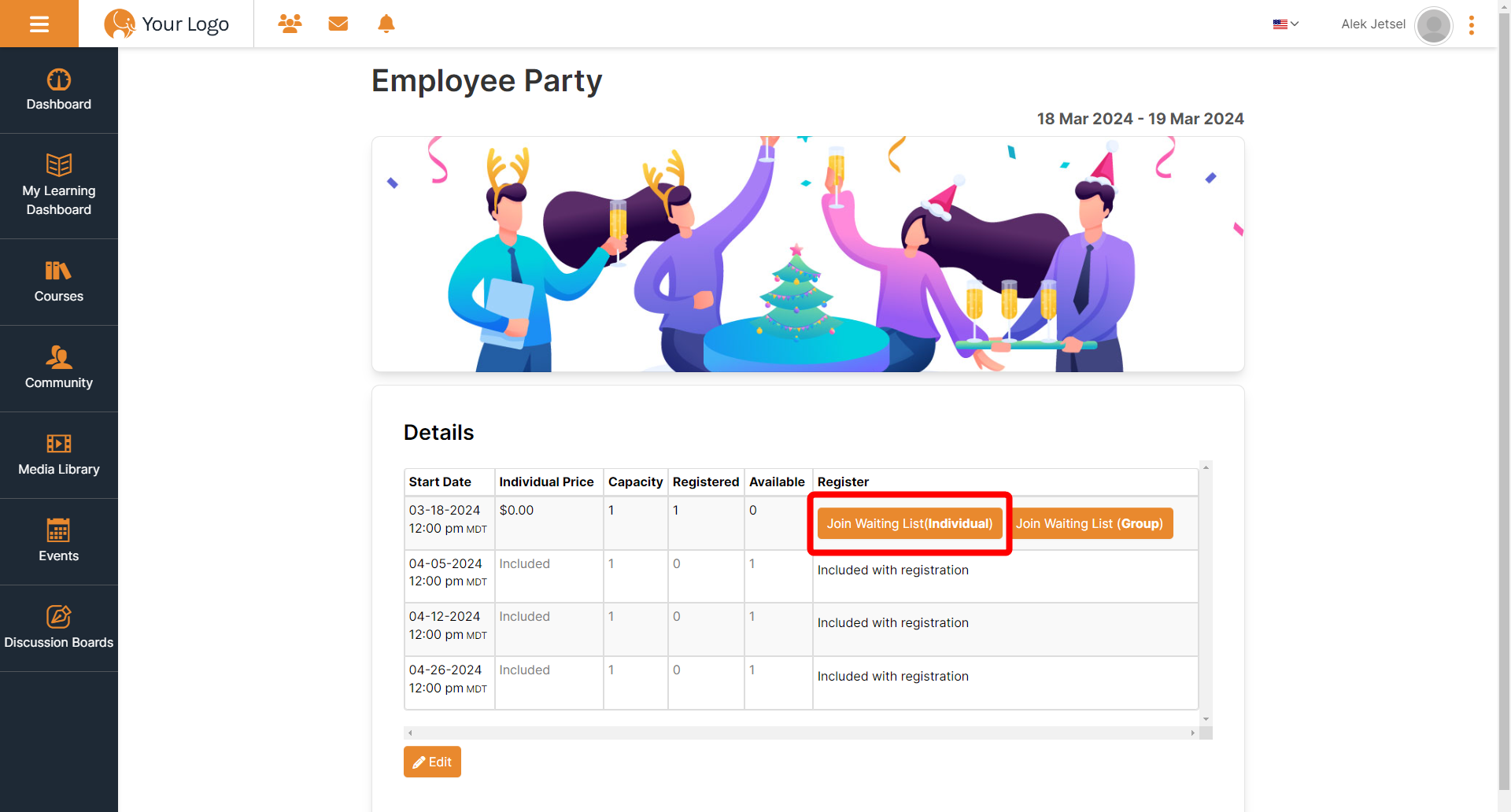The height and width of the screenshot is (812, 1511).
Task: Expand the three-dot options menu
Action: coord(1472,24)
